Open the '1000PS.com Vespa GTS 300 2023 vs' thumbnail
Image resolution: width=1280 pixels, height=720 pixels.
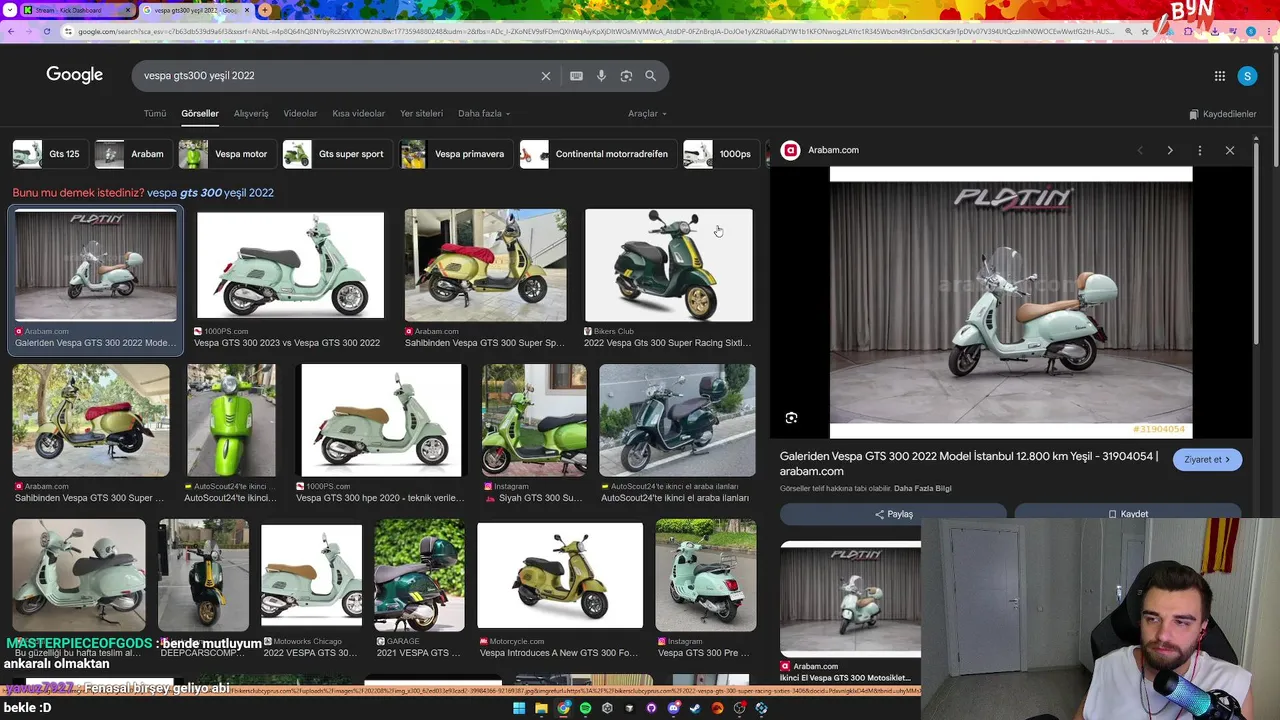pos(290,265)
